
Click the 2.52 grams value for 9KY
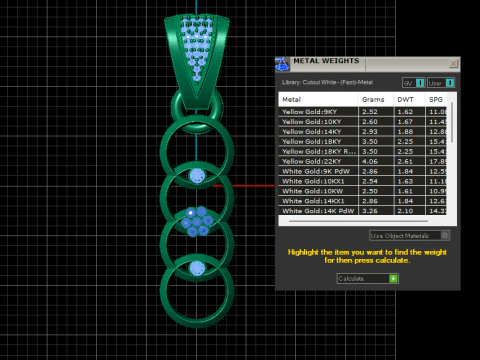pos(370,112)
